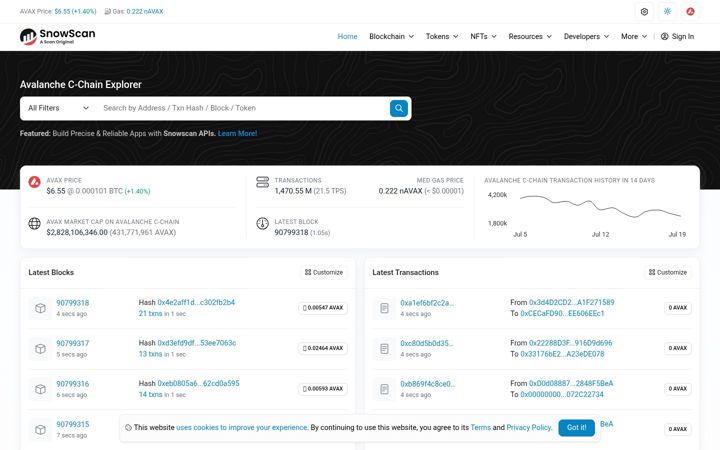Go to the Home tab
720x450 pixels.
[x=347, y=36]
